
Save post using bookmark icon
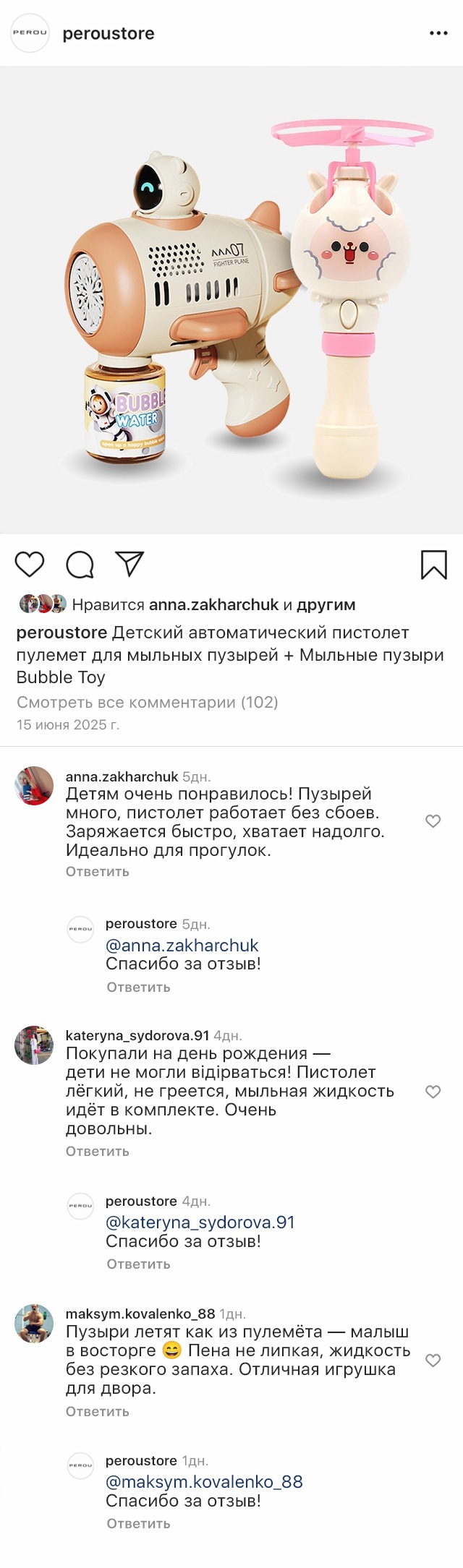click(433, 565)
